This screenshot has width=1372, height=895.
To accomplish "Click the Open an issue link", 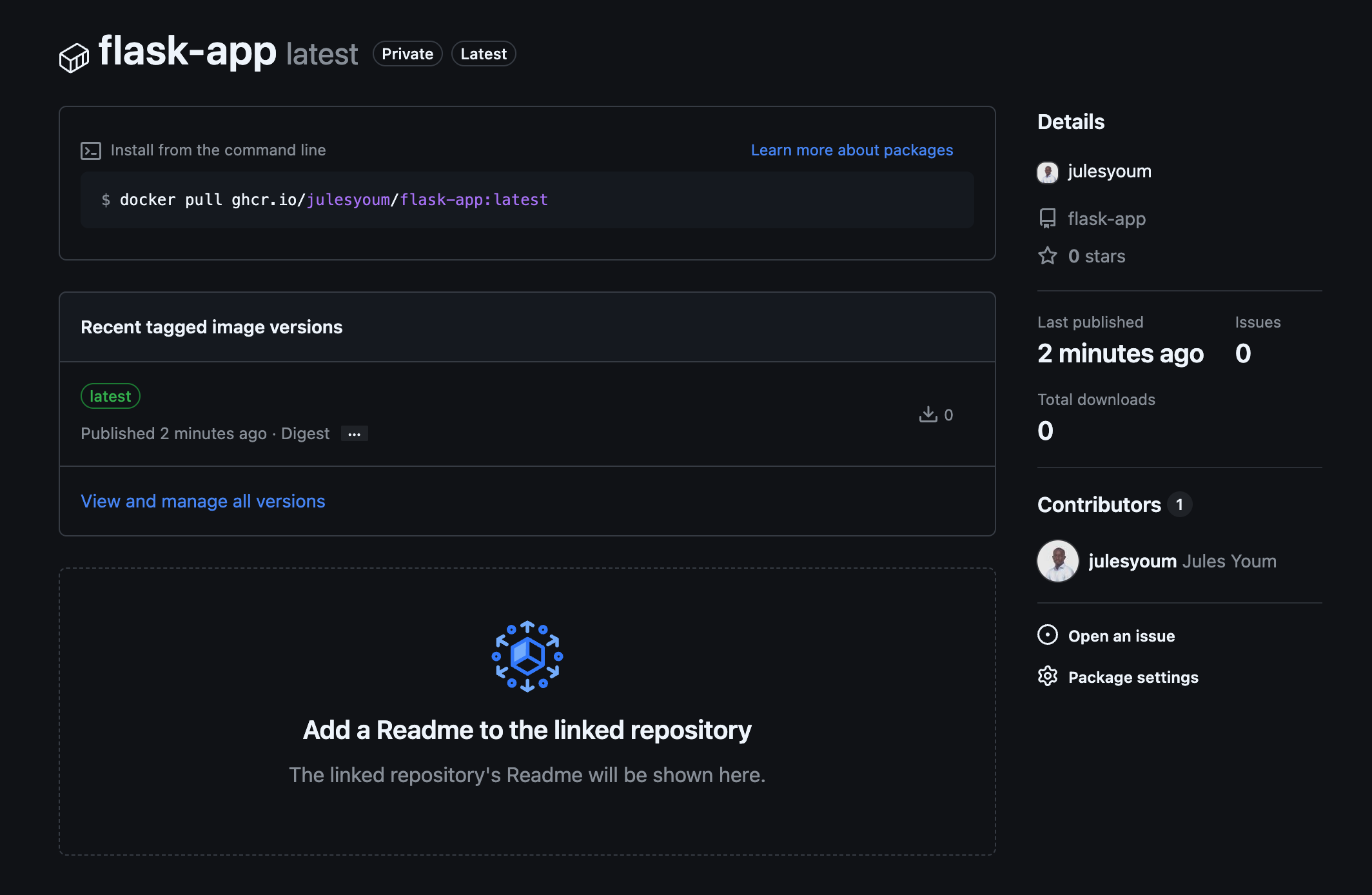I will (x=1121, y=636).
